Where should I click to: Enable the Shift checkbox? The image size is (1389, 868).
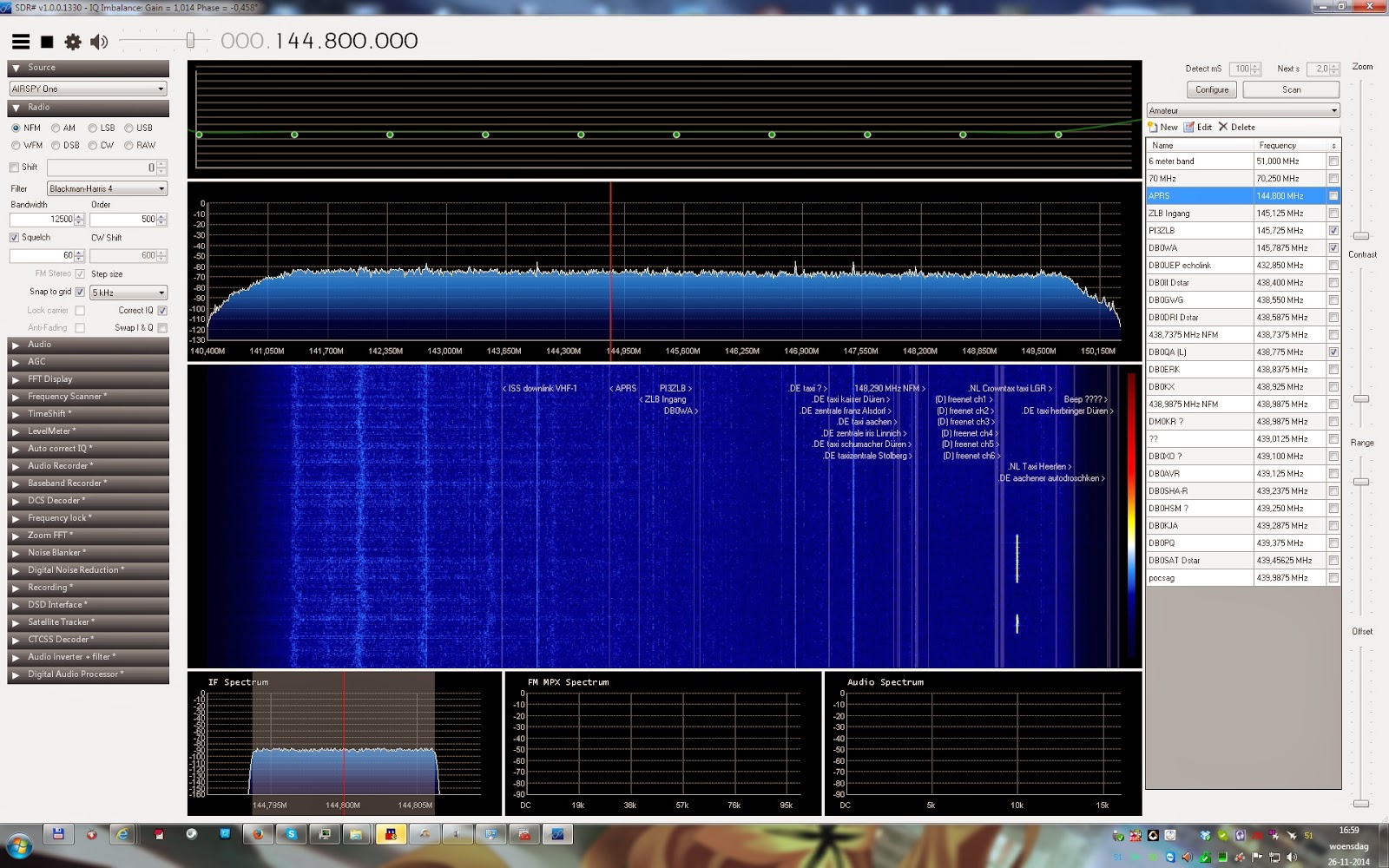click(14, 167)
